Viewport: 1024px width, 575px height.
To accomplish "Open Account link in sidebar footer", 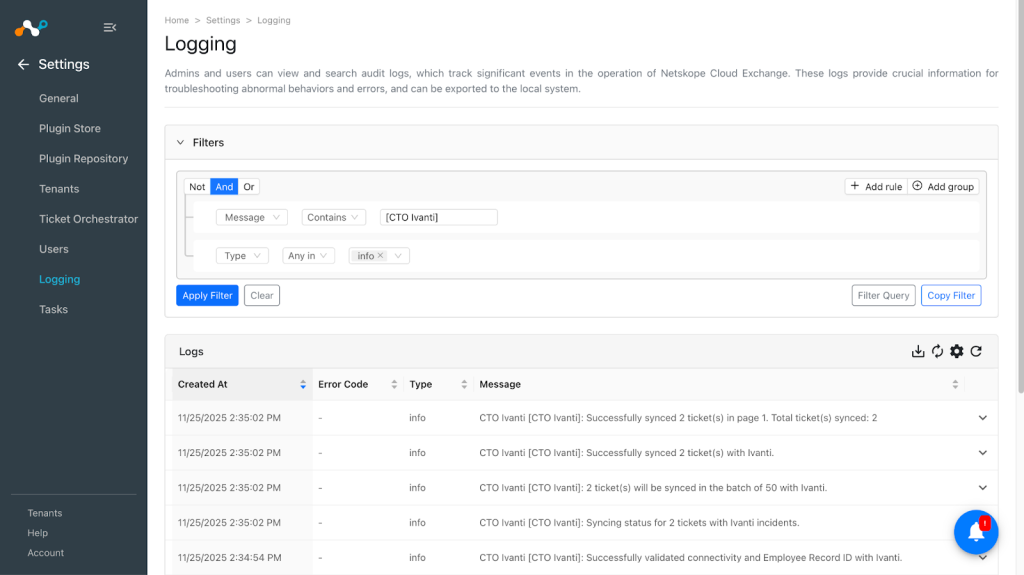I will click(x=46, y=553).
